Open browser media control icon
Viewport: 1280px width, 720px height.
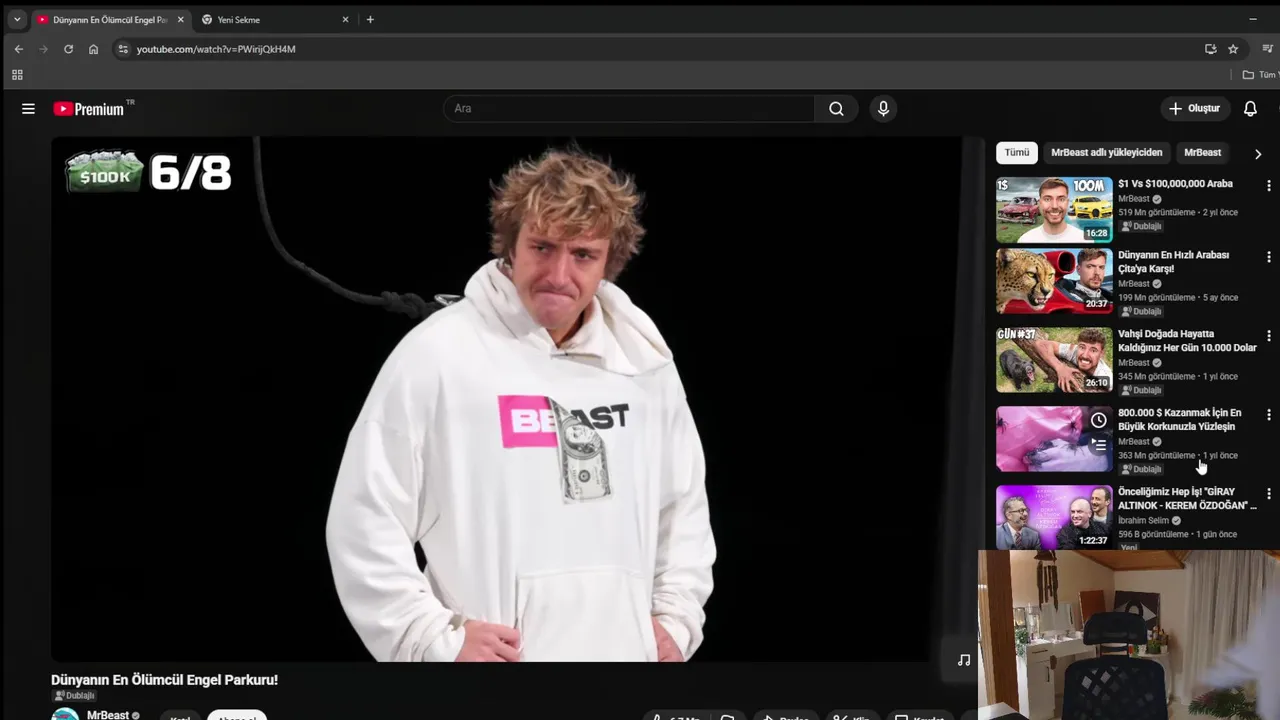1268,49
